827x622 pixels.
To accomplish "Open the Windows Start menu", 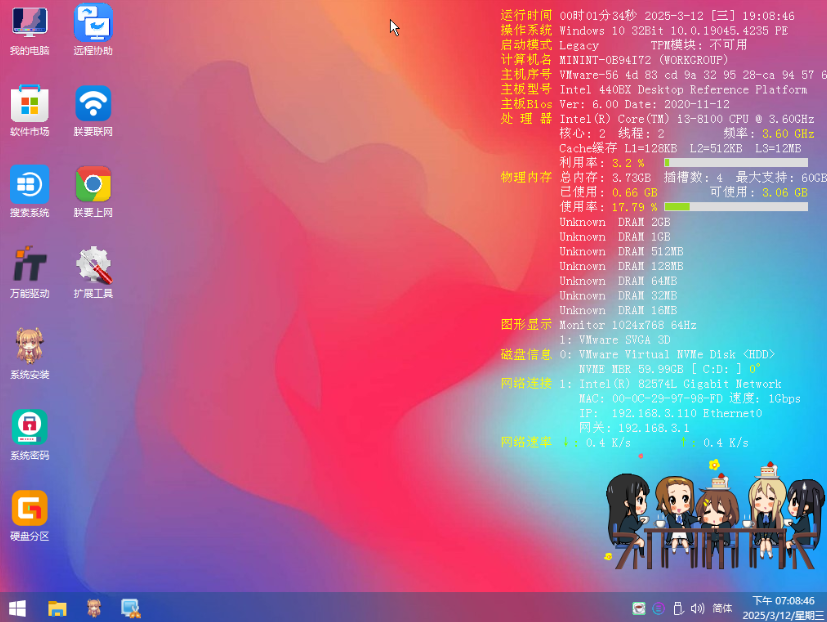I will click(17, 608).
